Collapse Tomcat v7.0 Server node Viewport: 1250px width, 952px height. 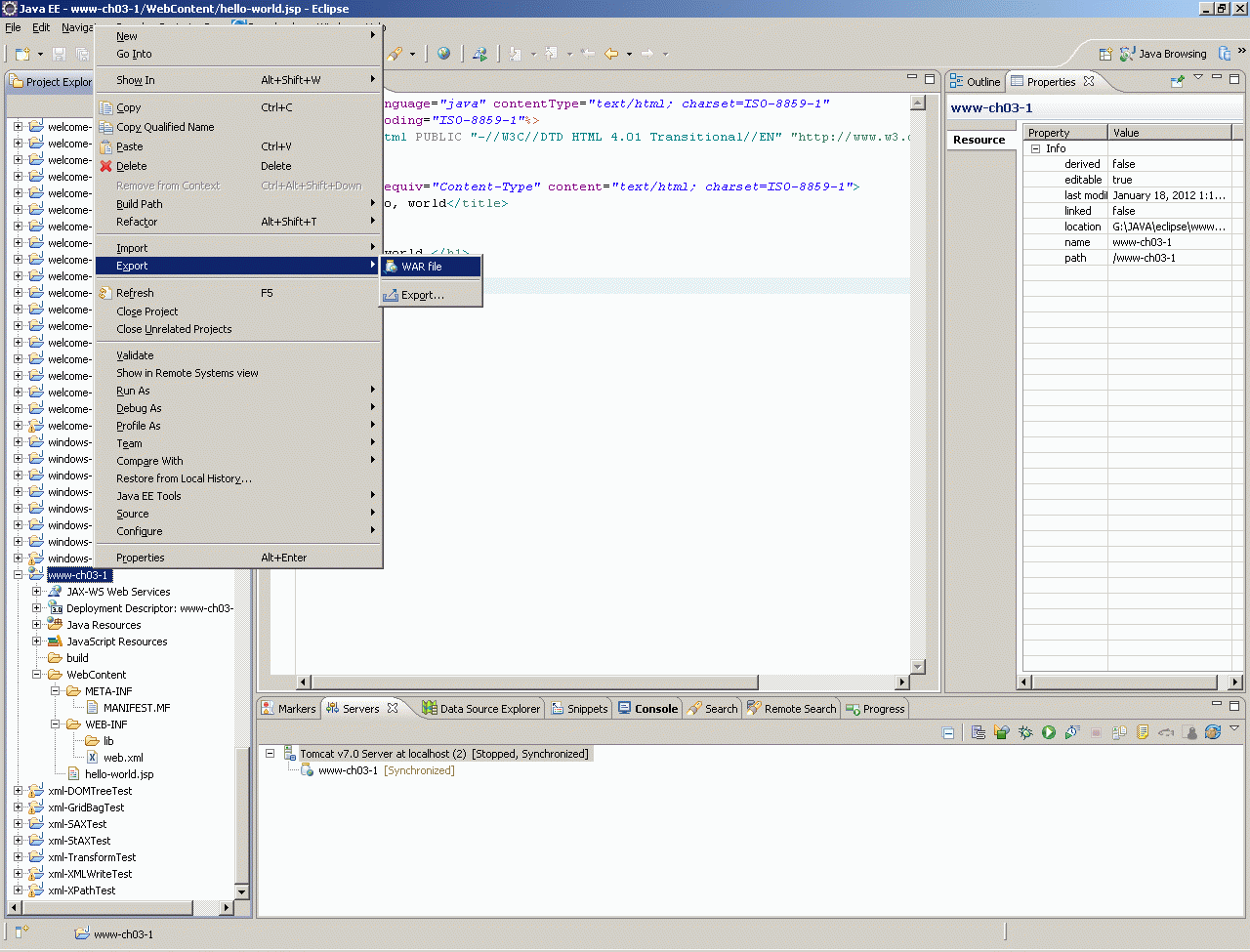click(271, 754)
